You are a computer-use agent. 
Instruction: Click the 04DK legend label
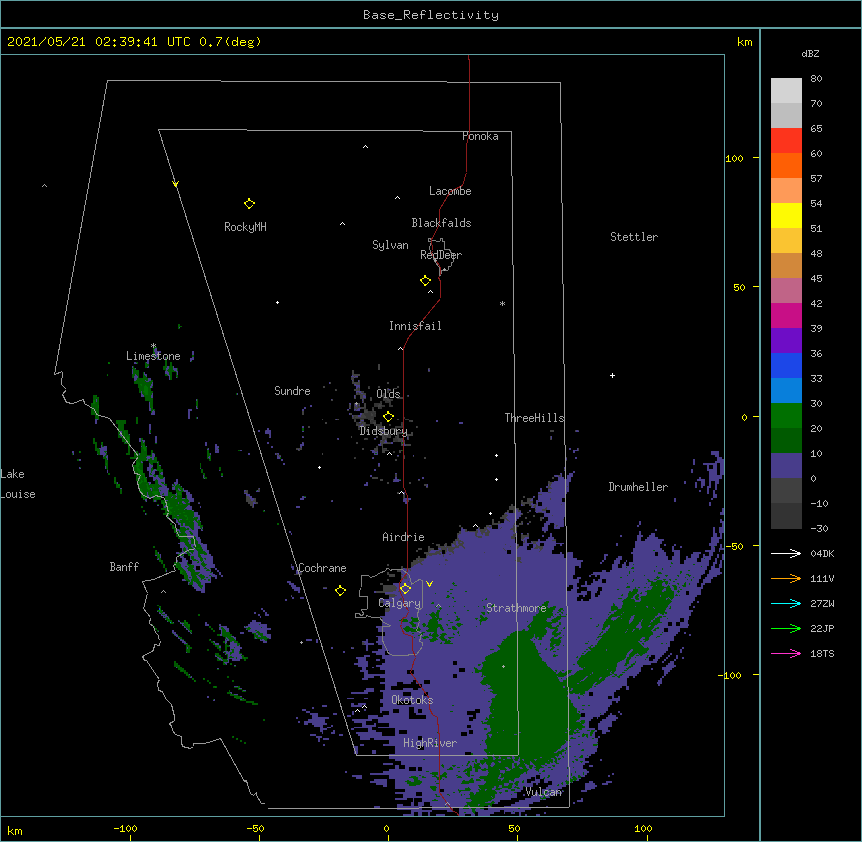click(x=822, y=553)
